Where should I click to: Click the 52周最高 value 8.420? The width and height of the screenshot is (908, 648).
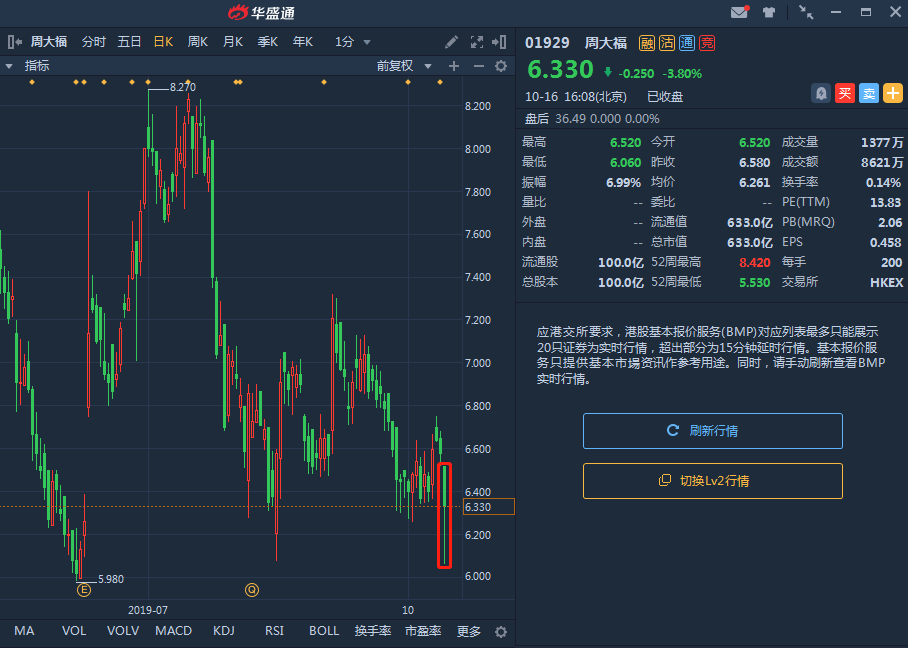(x=755, y=262)
